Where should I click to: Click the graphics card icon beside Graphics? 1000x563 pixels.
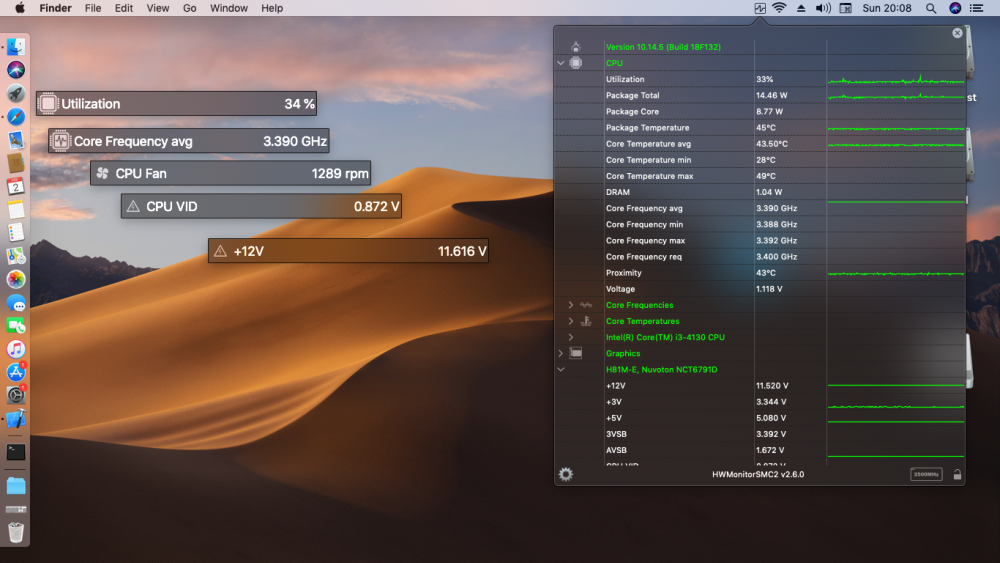click(576, 353)
